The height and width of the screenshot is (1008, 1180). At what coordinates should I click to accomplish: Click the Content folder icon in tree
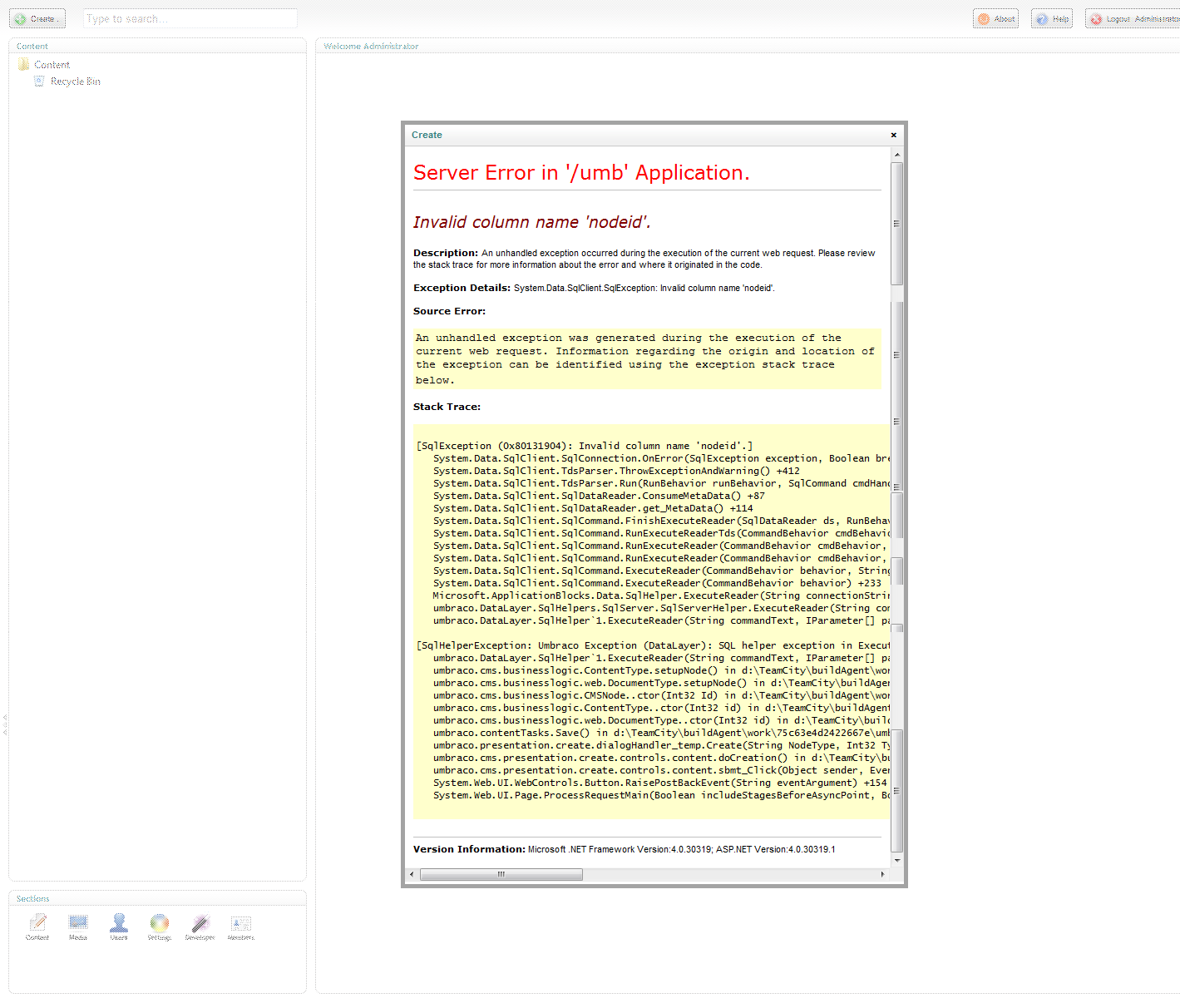pyautogui.click(x=23, y=64)
